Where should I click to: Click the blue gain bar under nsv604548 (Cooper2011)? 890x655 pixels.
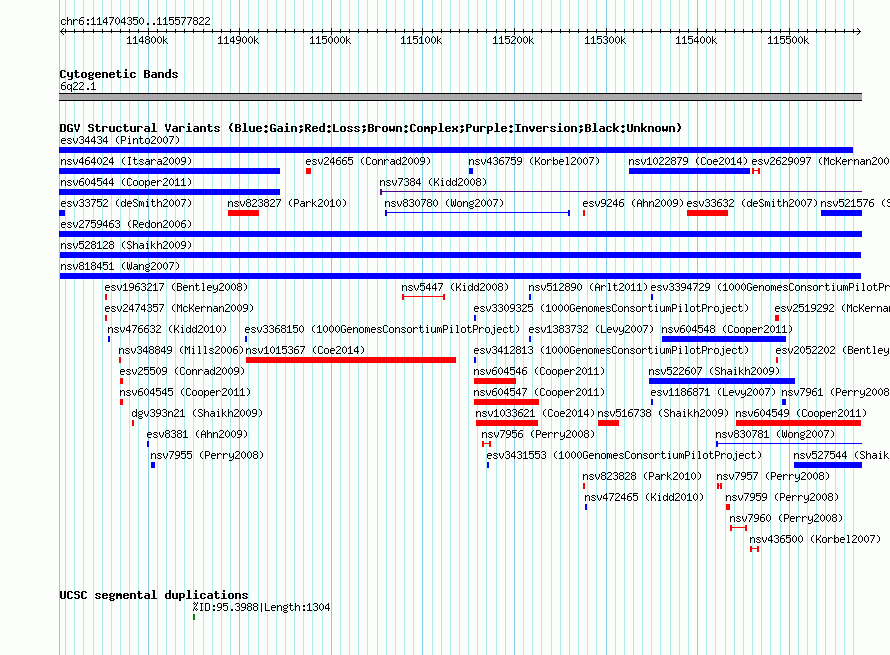coord(724,339)
